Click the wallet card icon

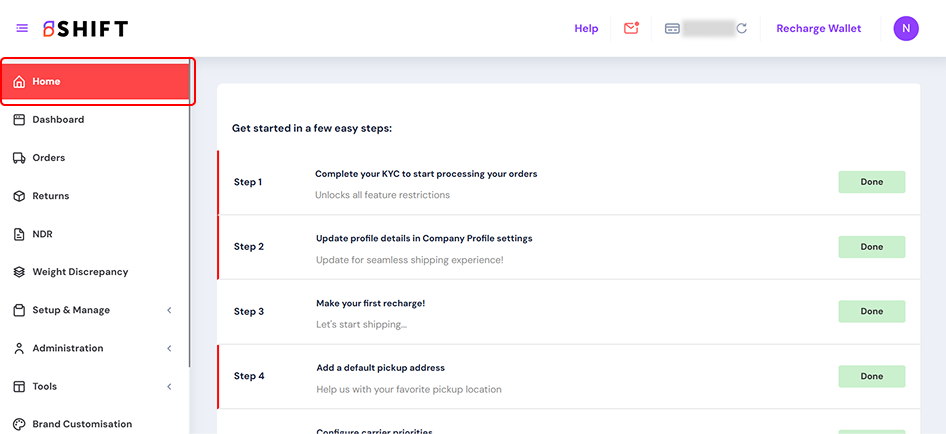tap(673, 29)
